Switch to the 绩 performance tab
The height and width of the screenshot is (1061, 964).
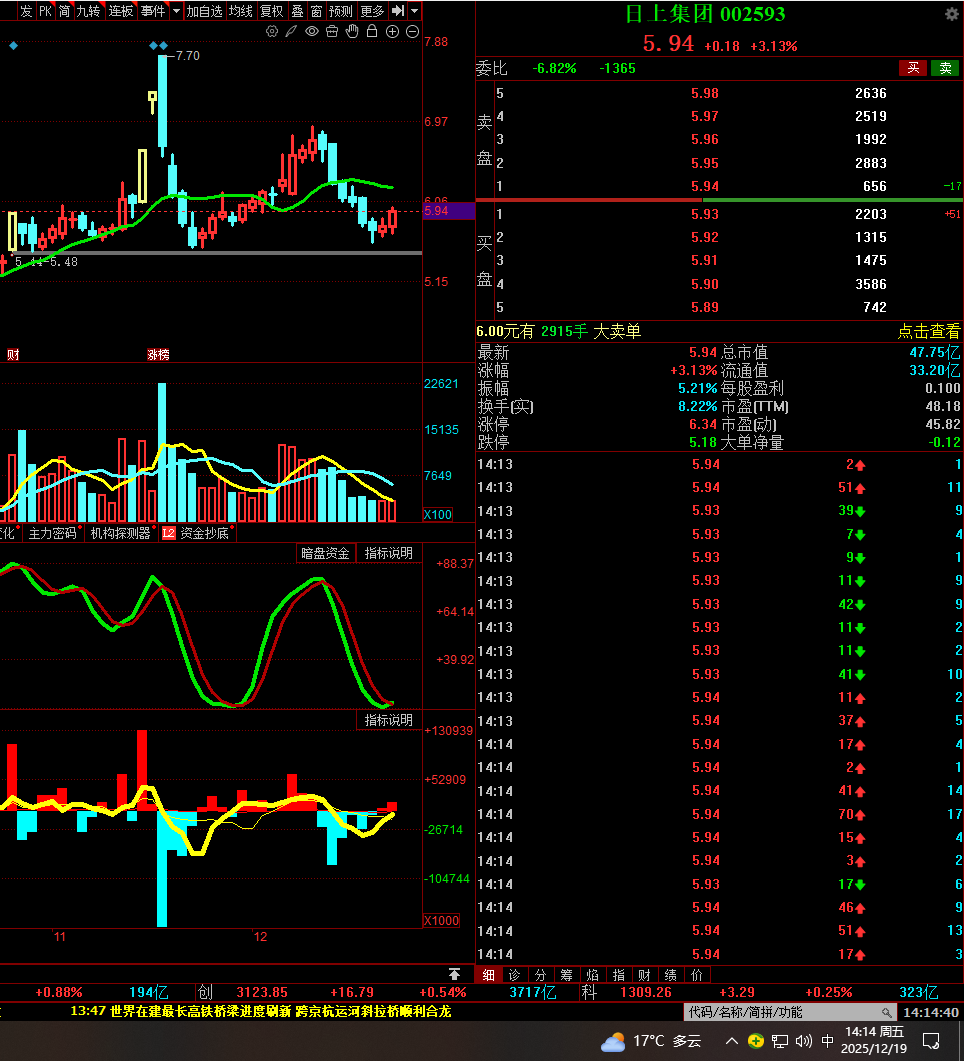(x=670, y=974)
